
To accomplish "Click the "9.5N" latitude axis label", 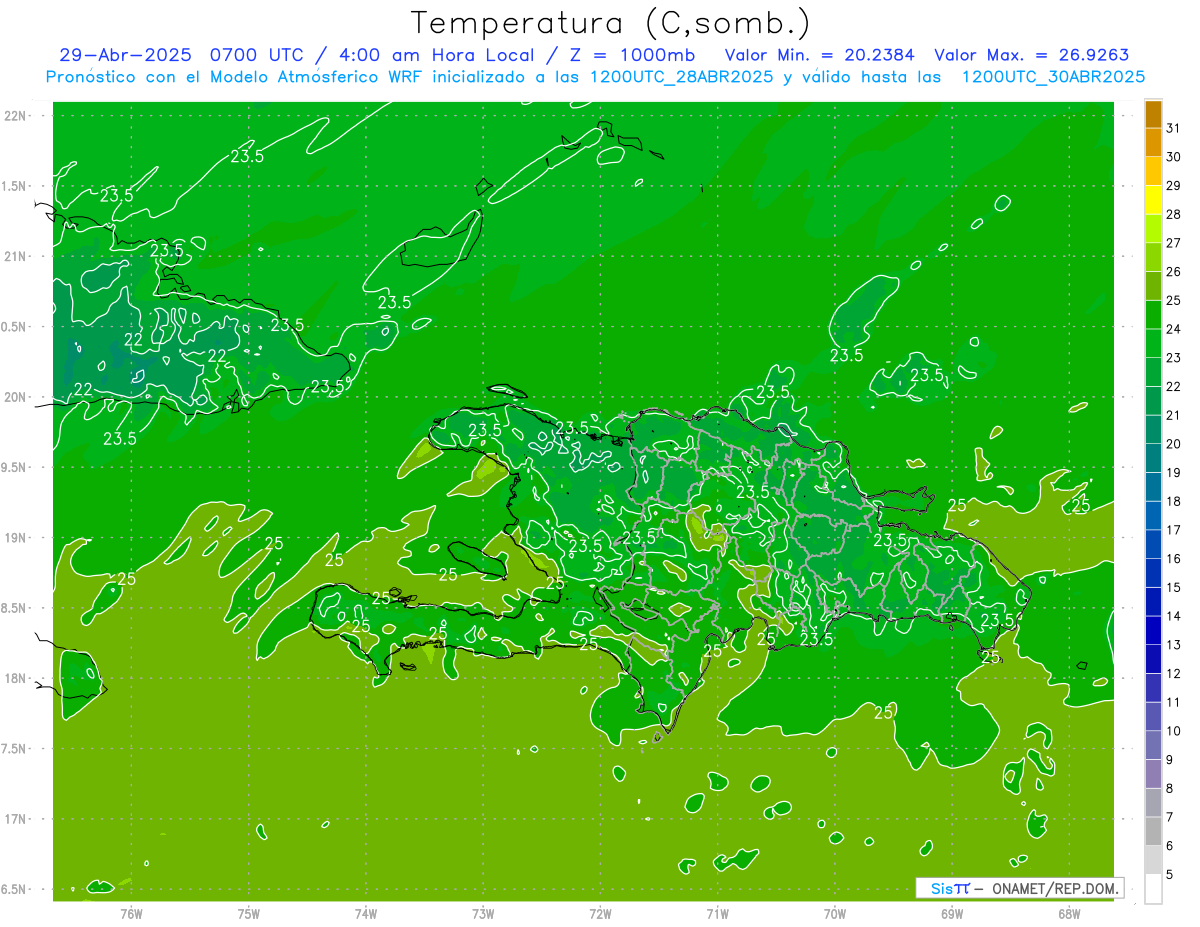I will (14, 468).
